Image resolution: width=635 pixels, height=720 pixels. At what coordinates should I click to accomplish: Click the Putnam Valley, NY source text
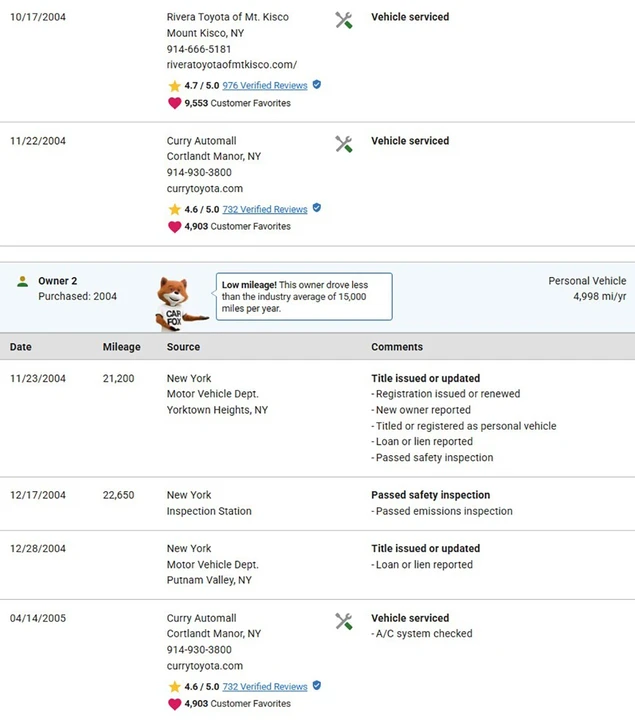click(x=209, y=580)
